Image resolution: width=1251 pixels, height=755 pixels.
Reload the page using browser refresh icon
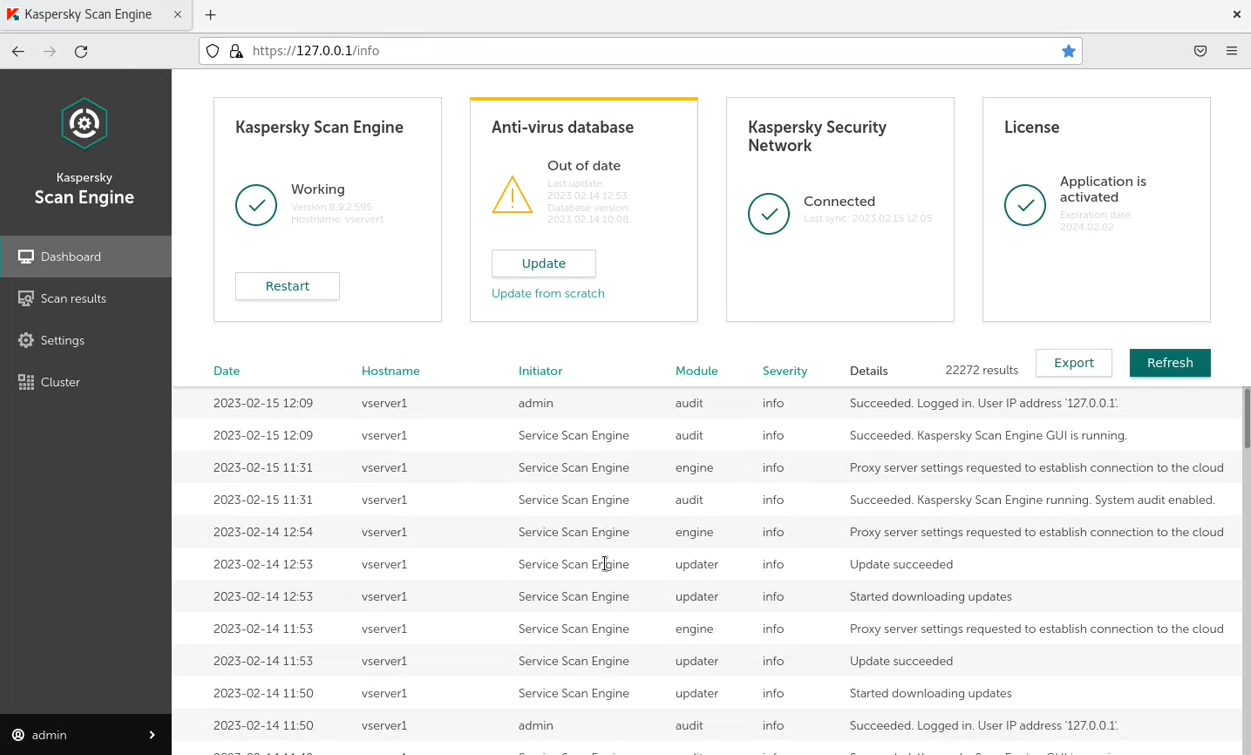click(x=81, y=51)
